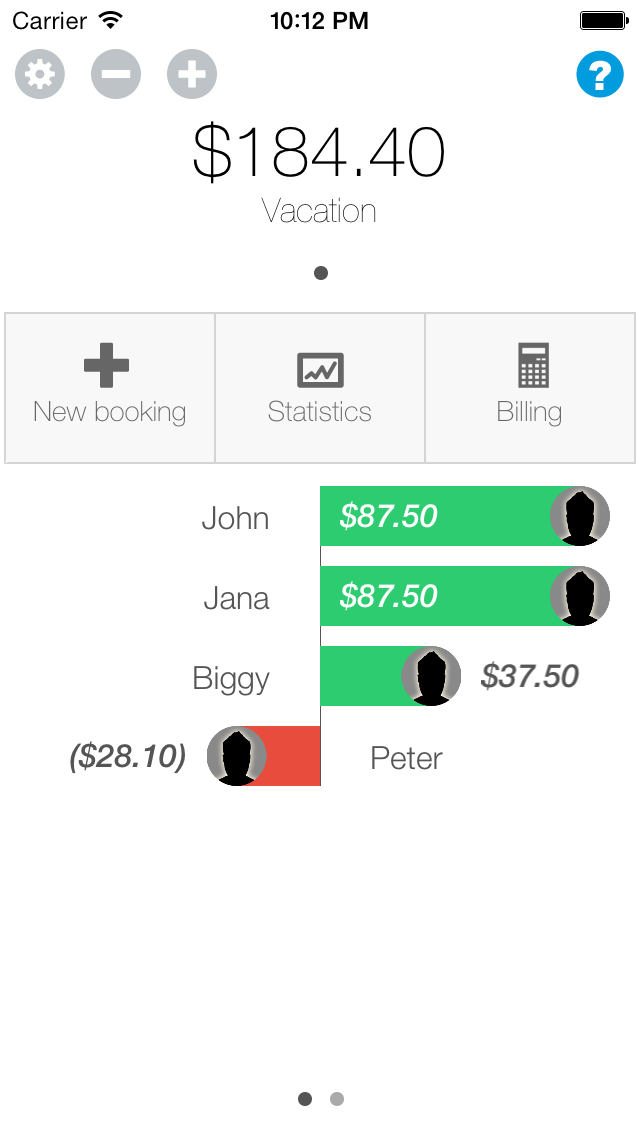Tap Biggy's avatar picture
Image resolution: width=640 pixels, height=1136 pixels.
(x=431, y=676)
